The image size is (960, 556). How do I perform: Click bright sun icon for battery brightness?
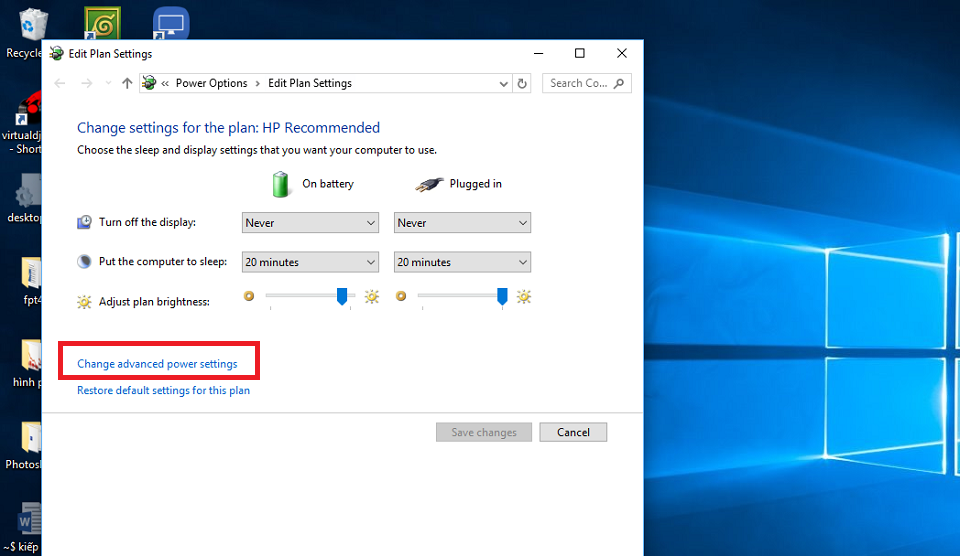point(372,297)
